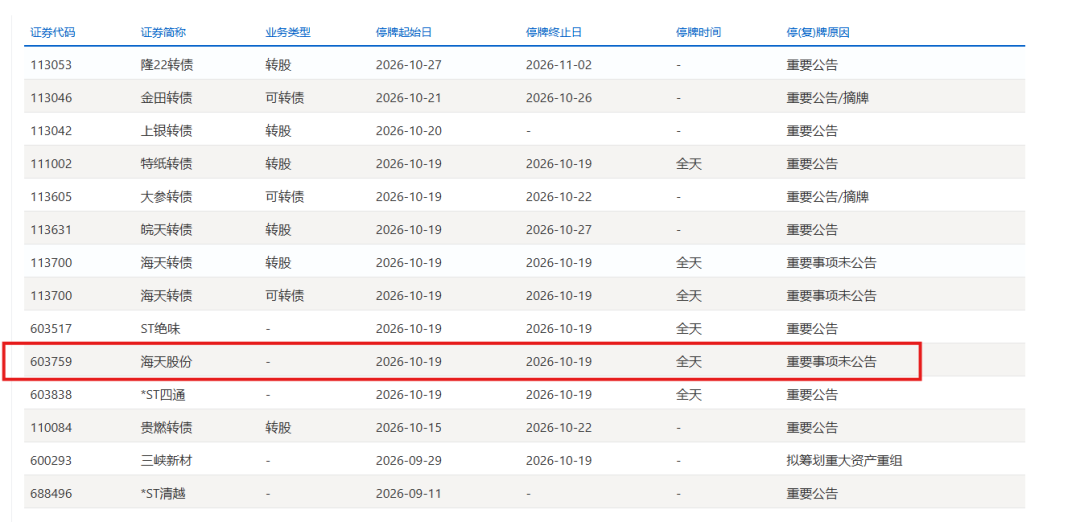This screenshot has width=1080, height=522.
Task: Click 全天 in 特纸转债 row
Action: (689, 165)
